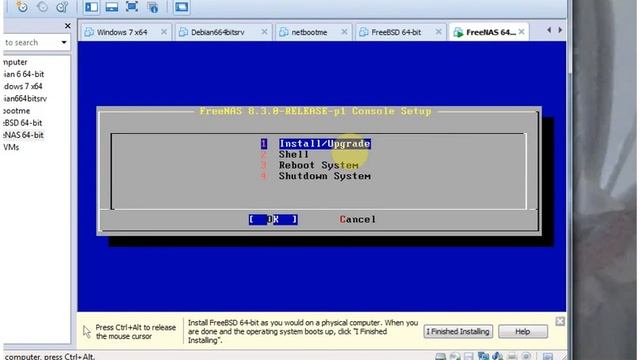
Task: Open the library search dropdown arrow
Action: point(64,42)
